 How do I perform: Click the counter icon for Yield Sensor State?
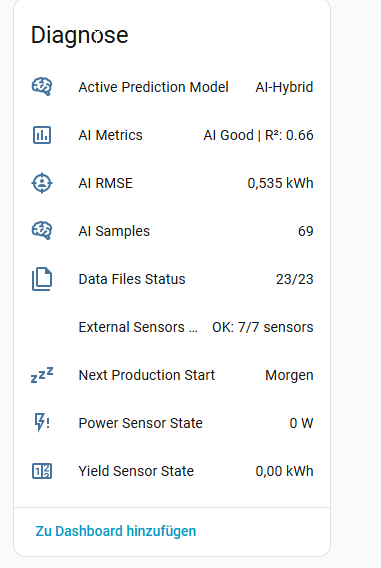pos(42,471)
